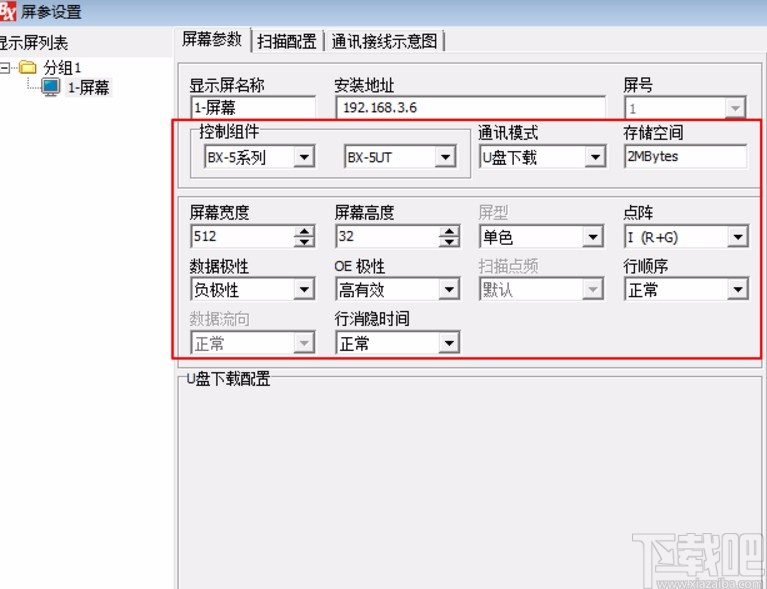The width and height of the screenshot is (767, 589).
Task: Click the 存储空间 field showing 2MBytes
Action: tap(685, 157)
